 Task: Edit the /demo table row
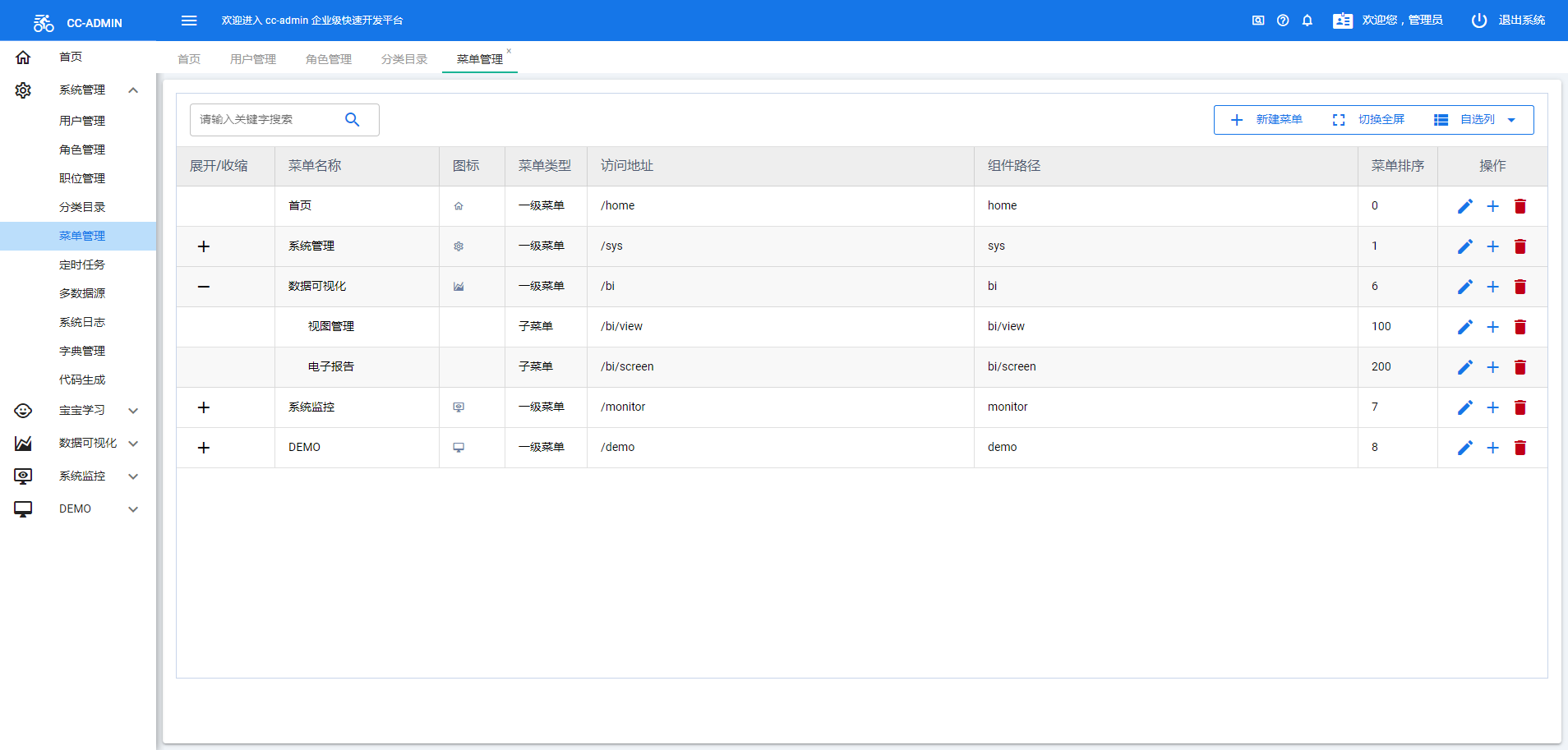[1465, 448]
